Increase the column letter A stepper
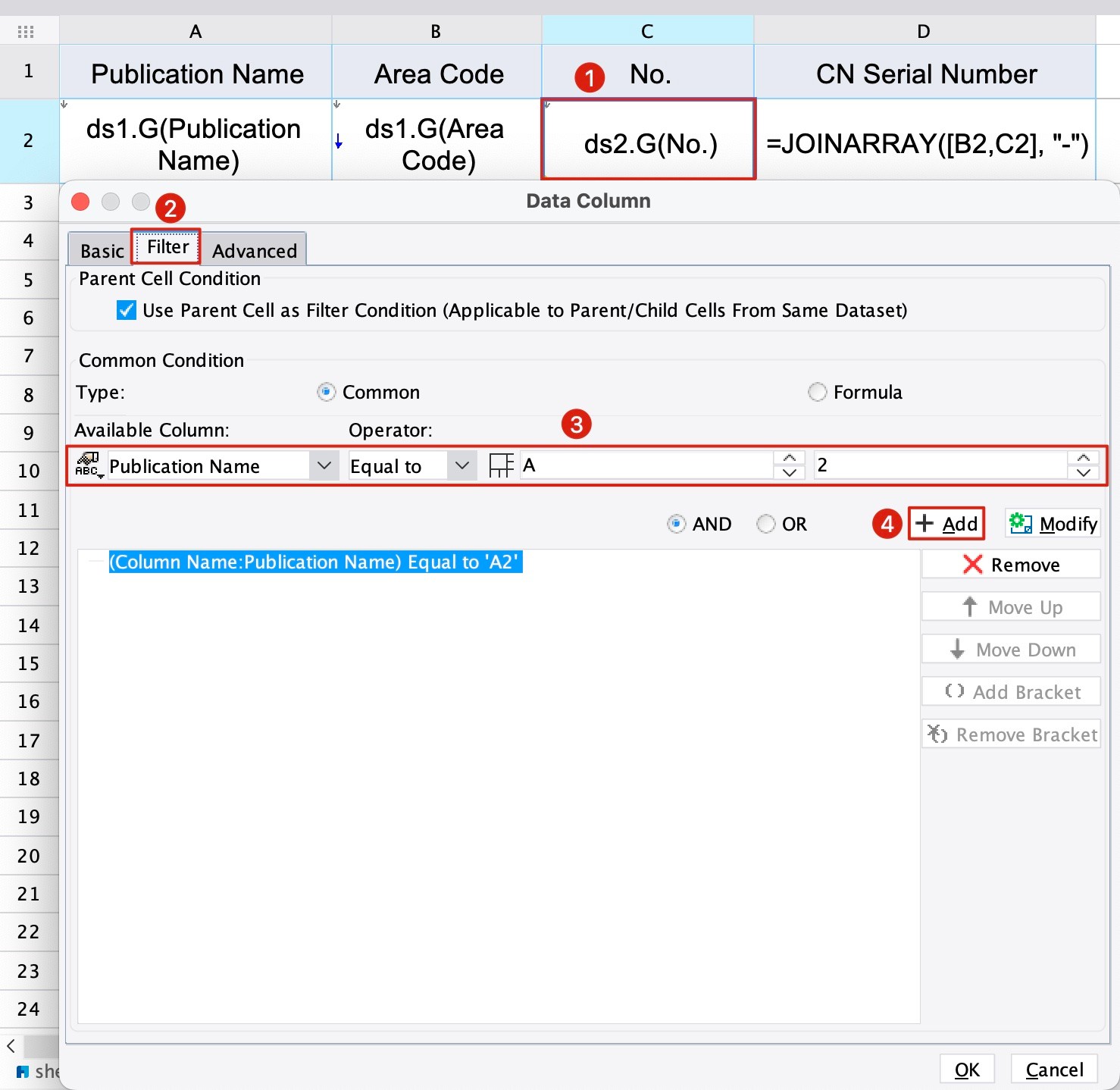 pos(789,458)
